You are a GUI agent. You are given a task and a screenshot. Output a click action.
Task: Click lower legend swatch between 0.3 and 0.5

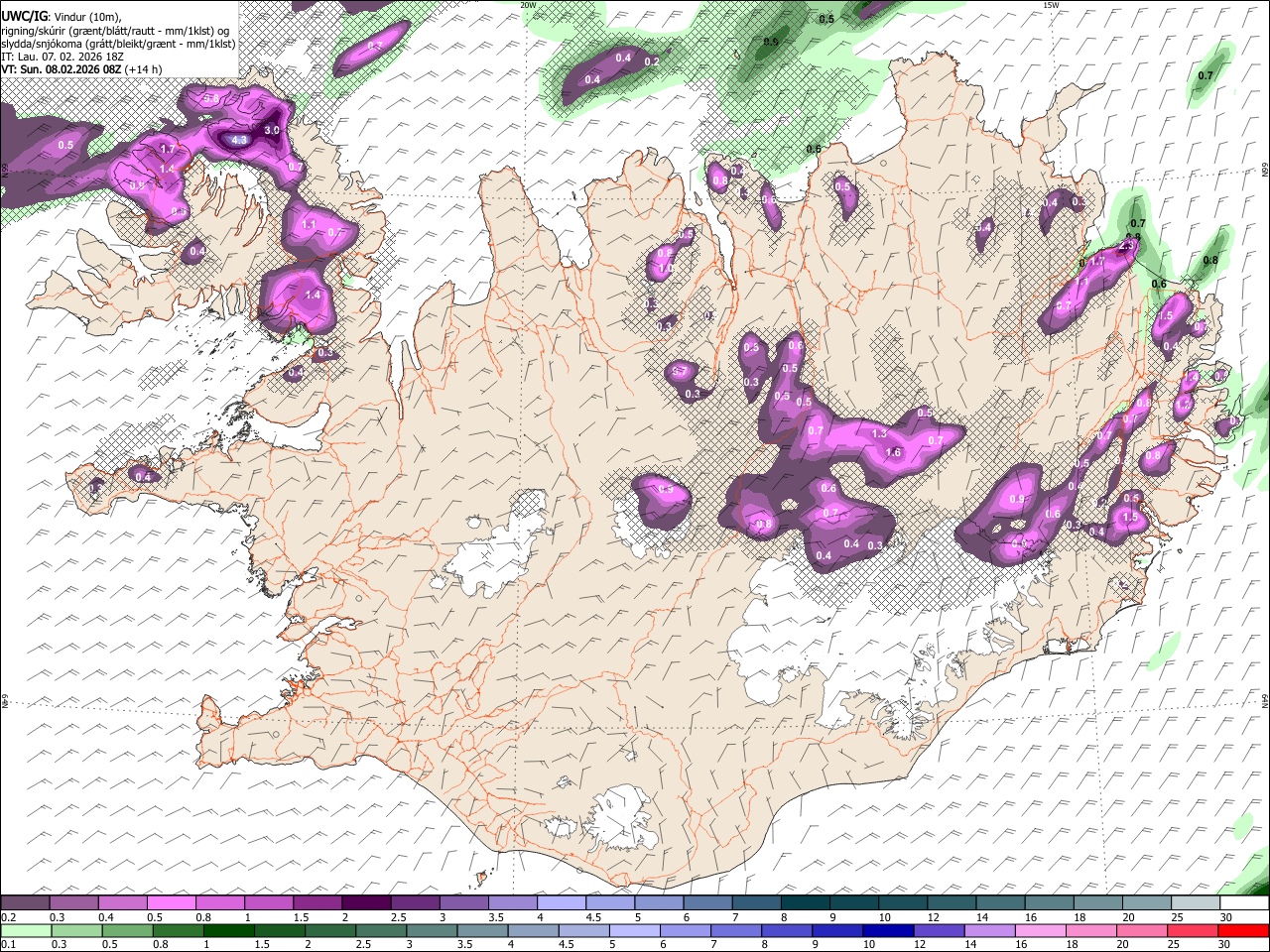point(76,930)
